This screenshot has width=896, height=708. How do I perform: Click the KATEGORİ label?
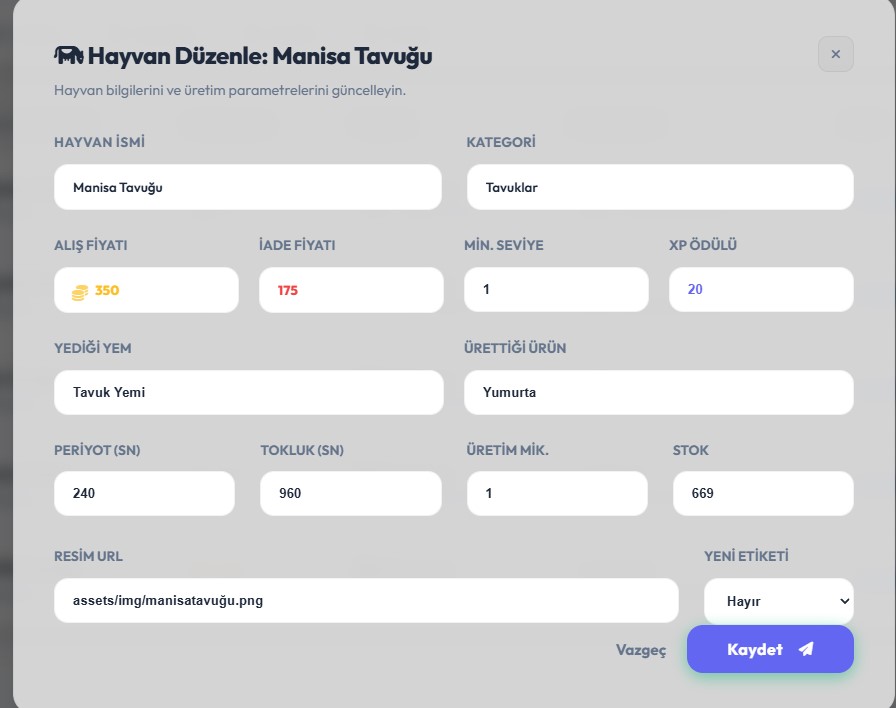(501, 142)
